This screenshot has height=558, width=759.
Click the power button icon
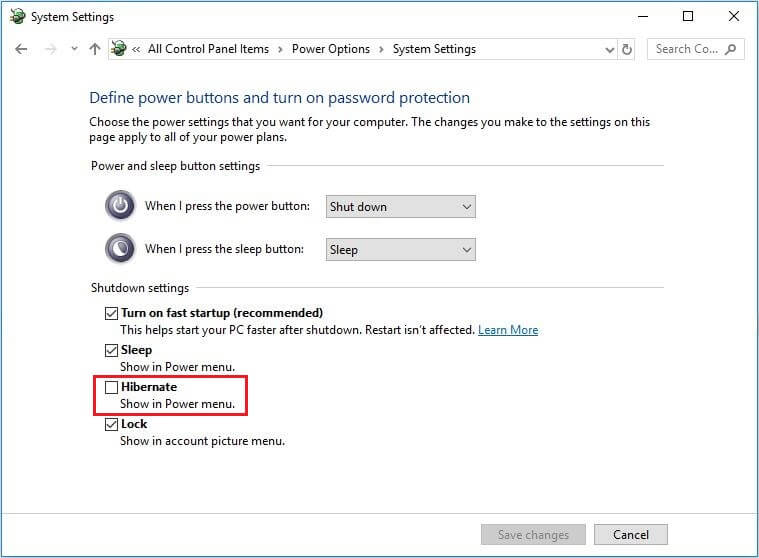click(120, 205)
